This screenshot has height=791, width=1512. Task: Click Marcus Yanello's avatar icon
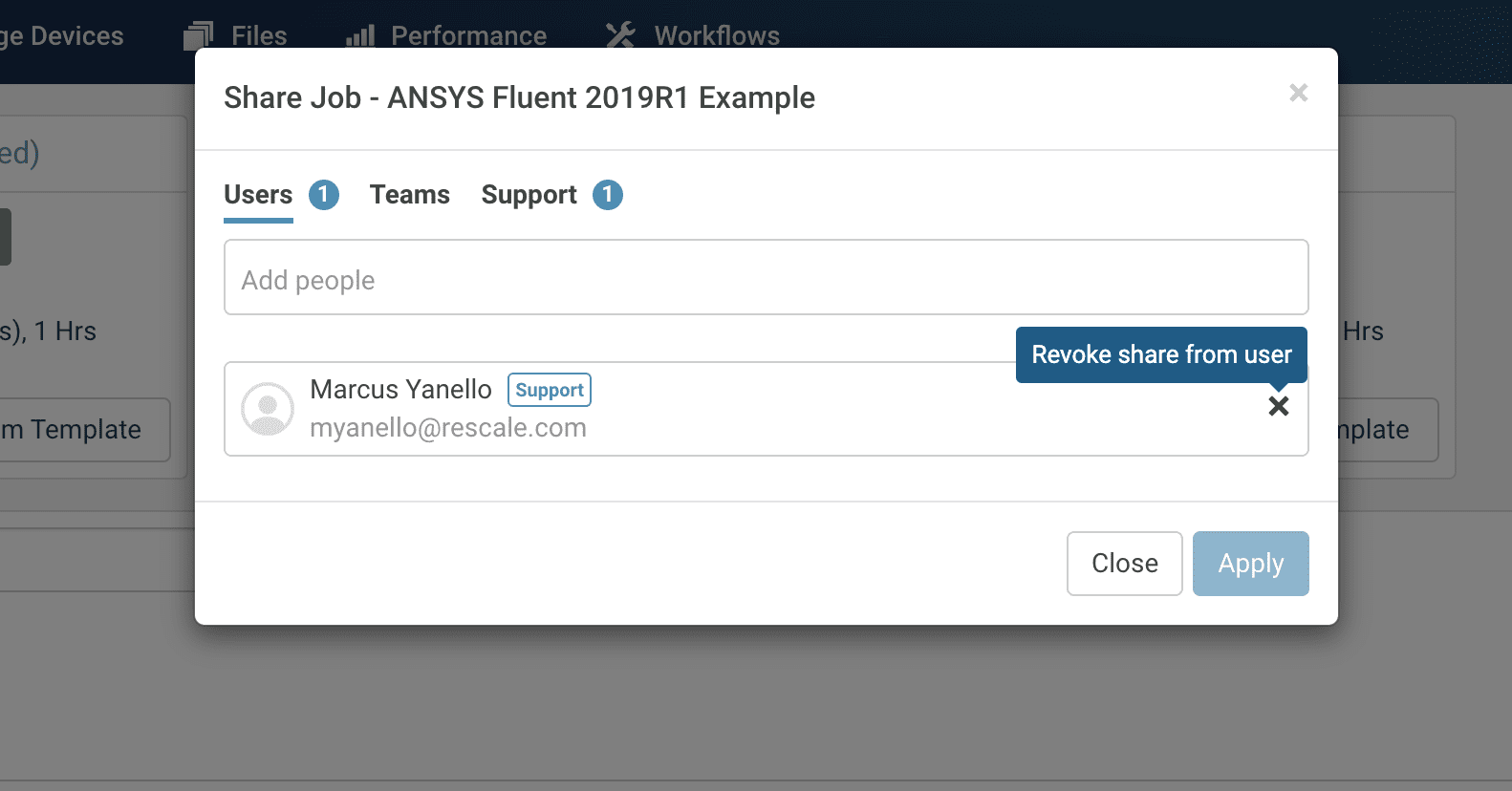point(268,409)
